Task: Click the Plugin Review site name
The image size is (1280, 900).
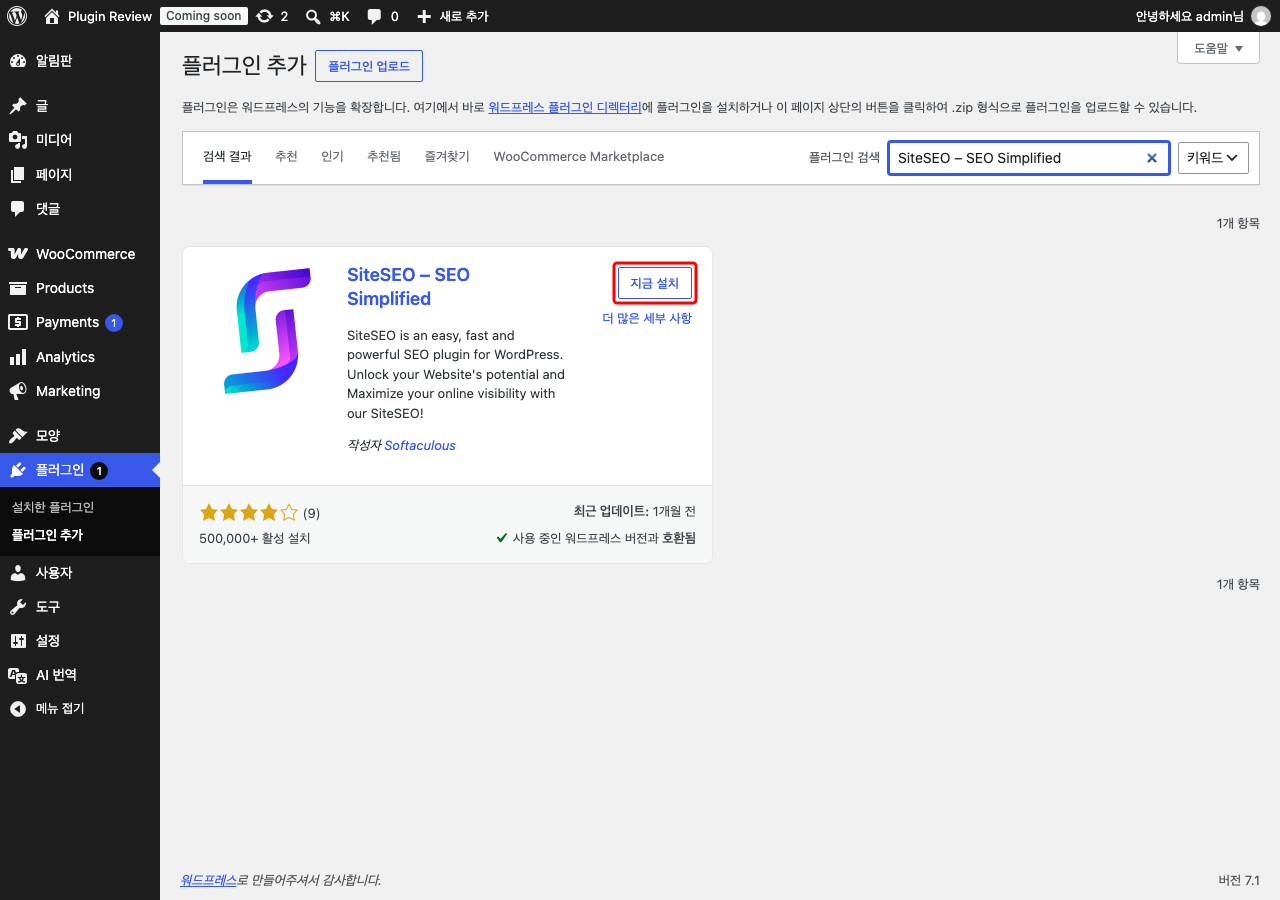Action: [110, 16]
